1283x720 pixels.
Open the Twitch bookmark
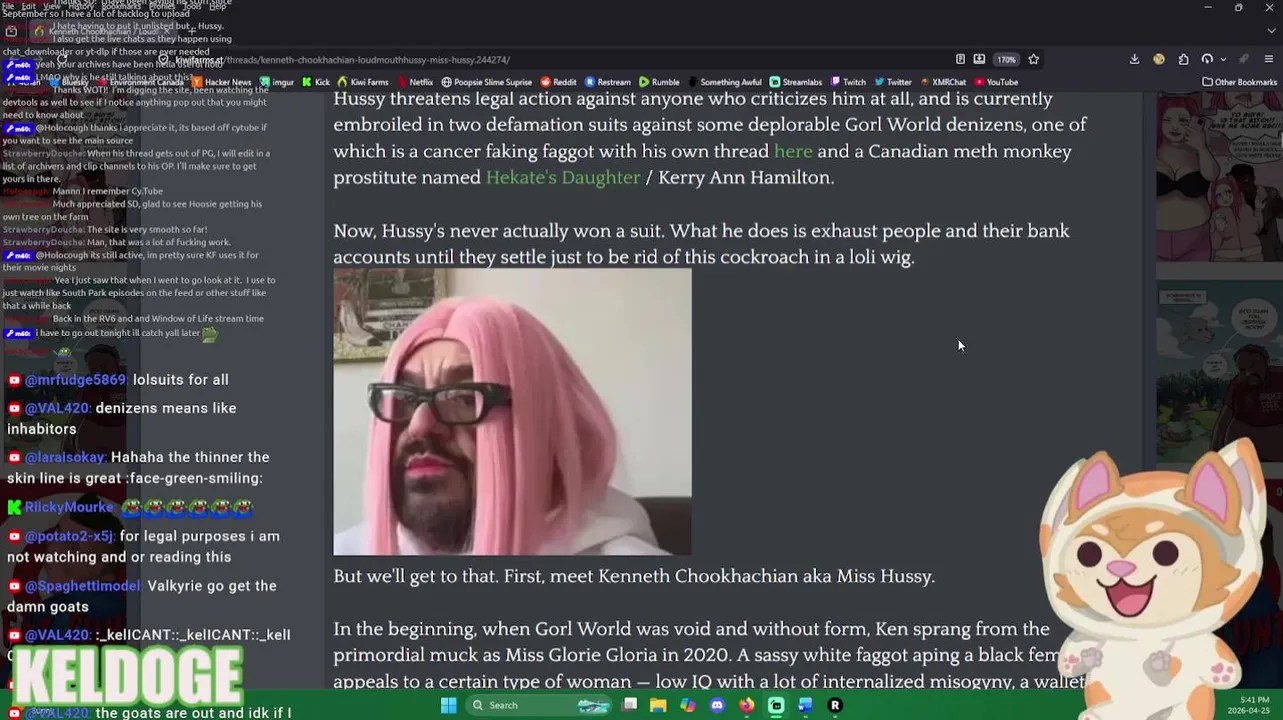(848, 82)
